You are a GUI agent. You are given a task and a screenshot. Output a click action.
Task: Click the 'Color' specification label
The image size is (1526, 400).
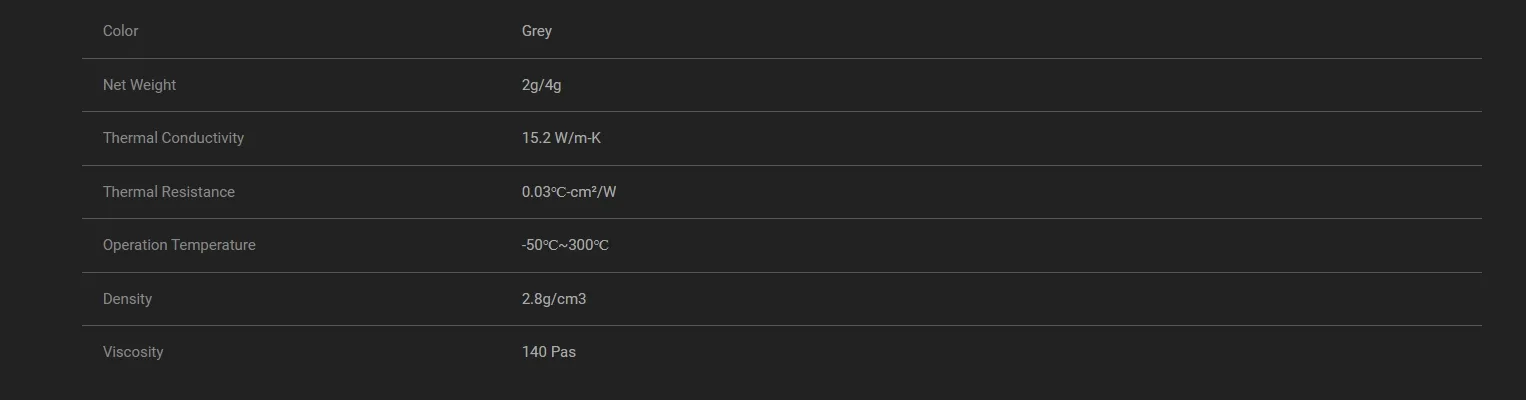120,31
